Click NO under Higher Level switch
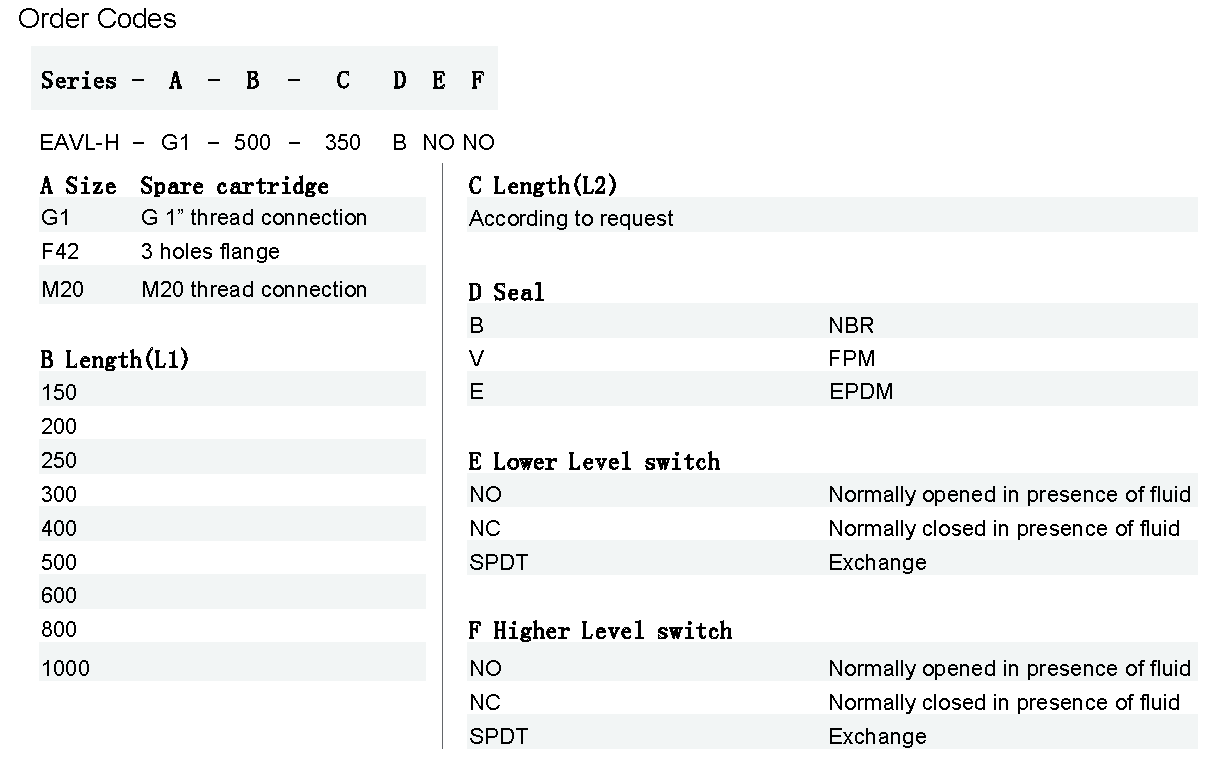Screen dimensions: 1218x769 pyautogui.click(x=485, y=668)
